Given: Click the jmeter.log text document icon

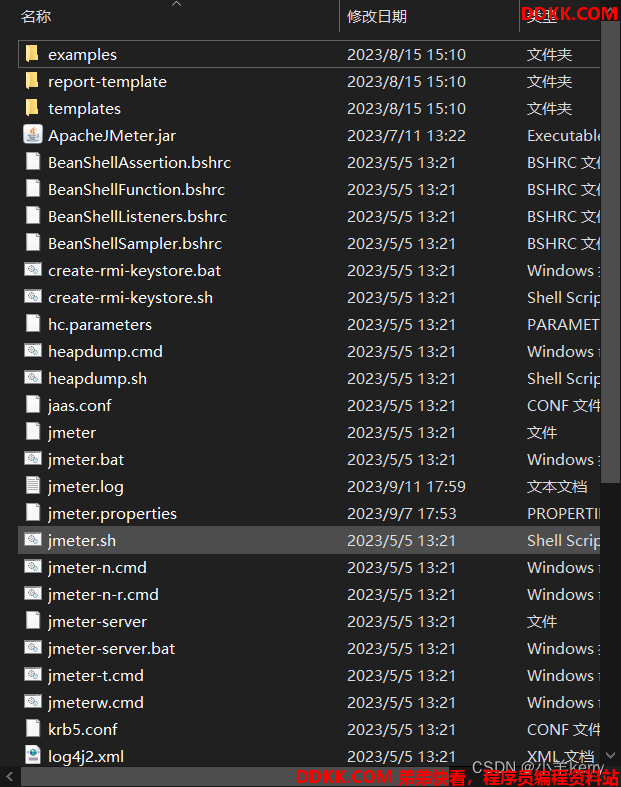Looking at the screenshot, I should pyautogui.click(x=33, y=486).
